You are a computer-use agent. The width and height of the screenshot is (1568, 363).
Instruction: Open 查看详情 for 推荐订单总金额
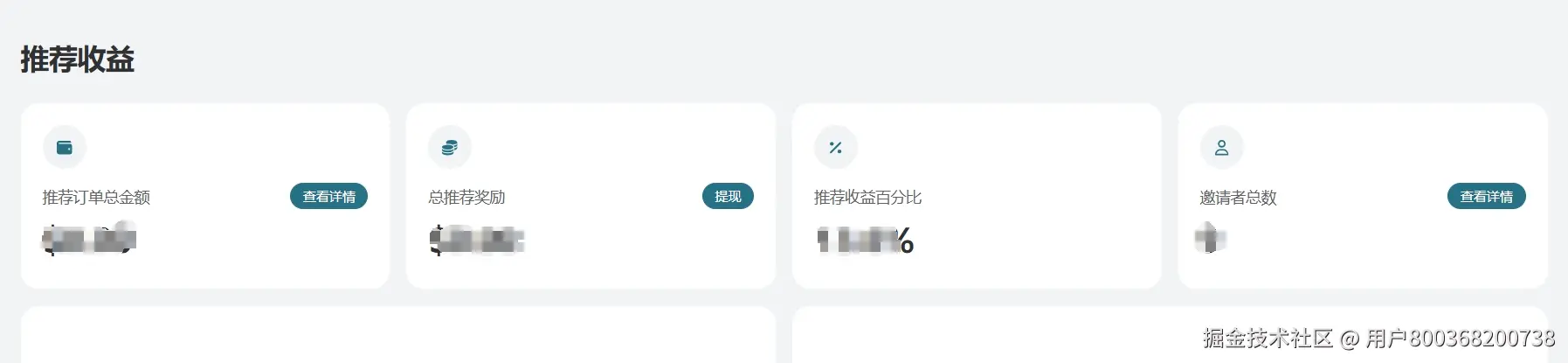329,197
